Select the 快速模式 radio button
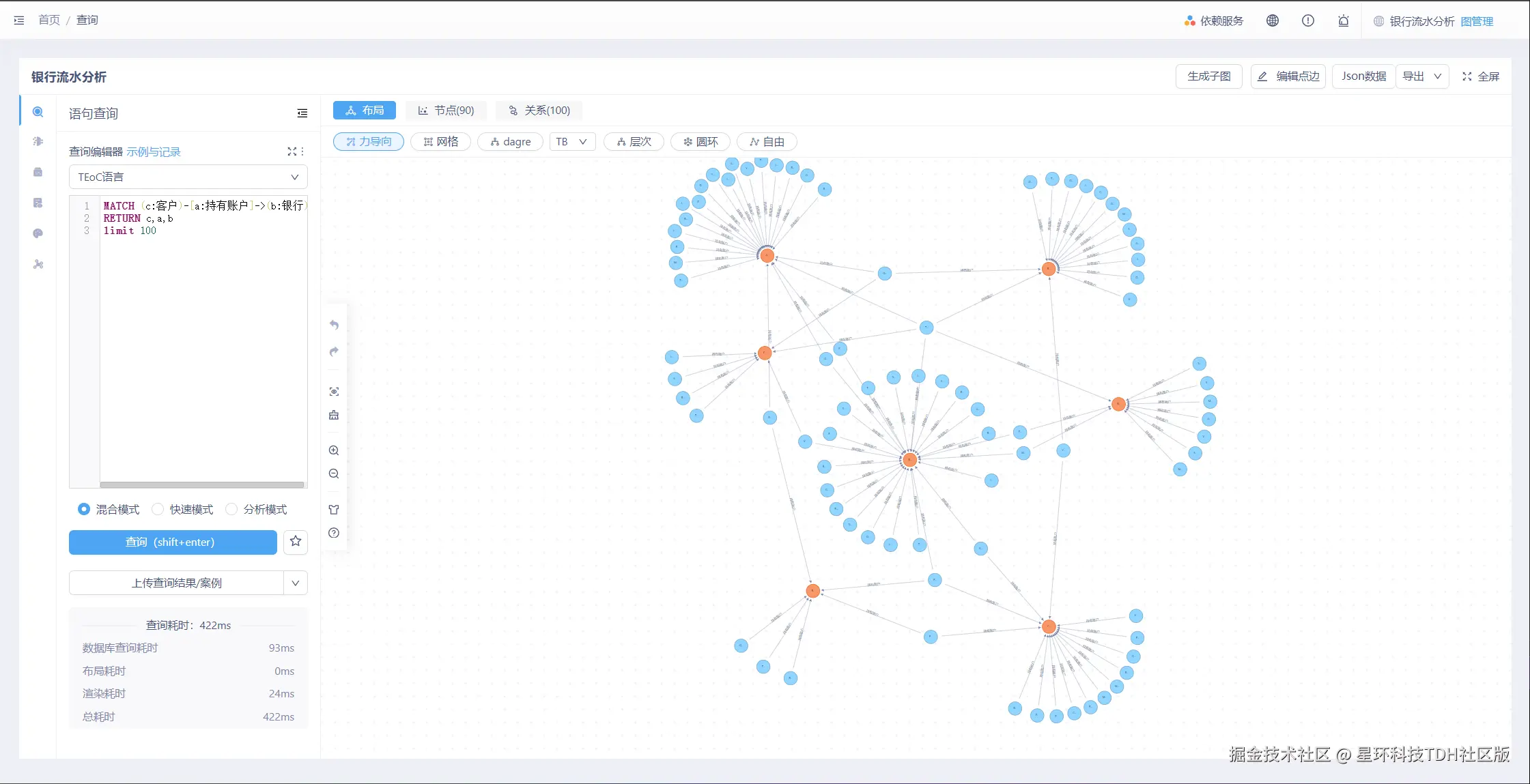The height and width of the screenshot is (784, 1530). (x=158, y=509)
